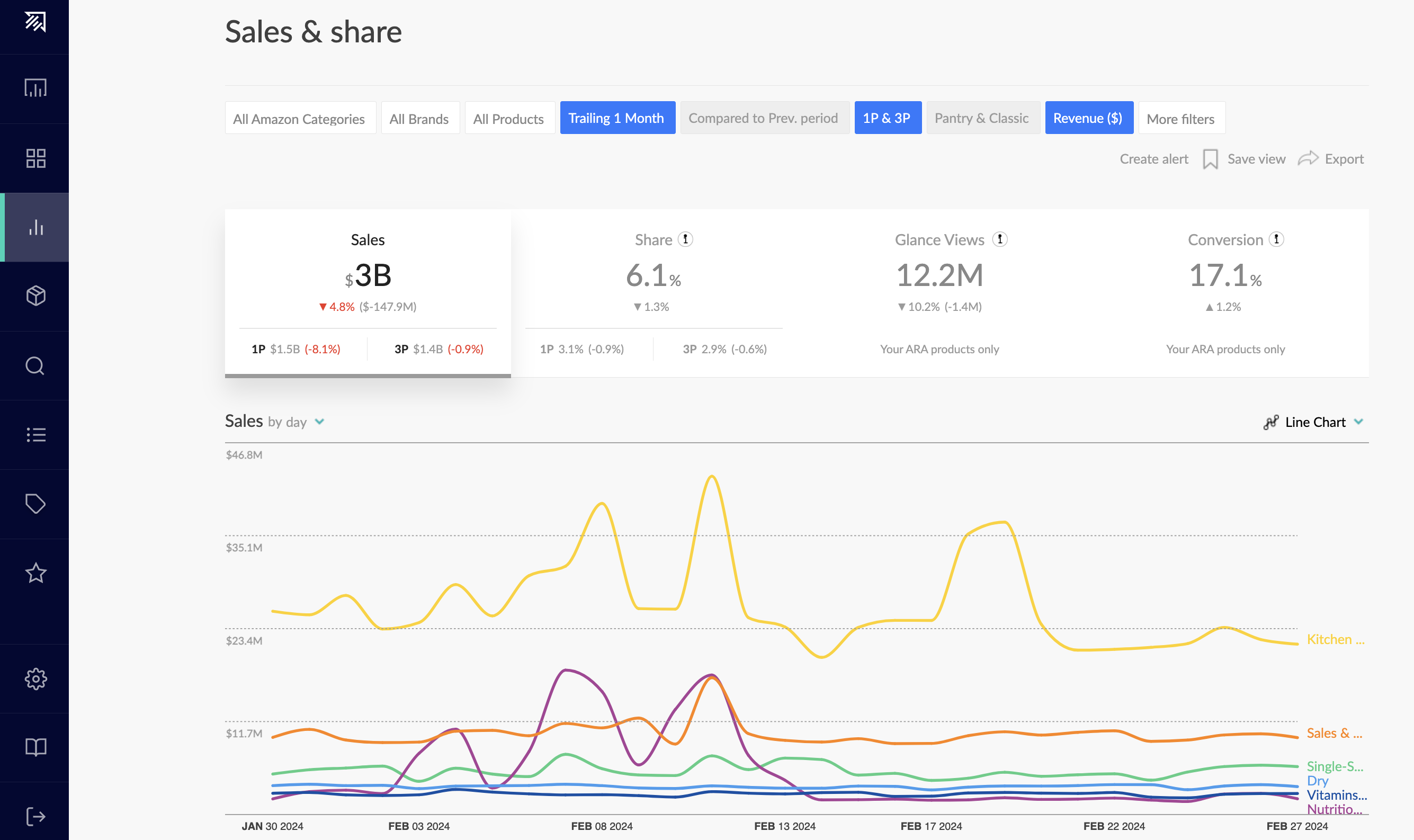
Task: Open the products cube sidebar icon
Action: 35,296
